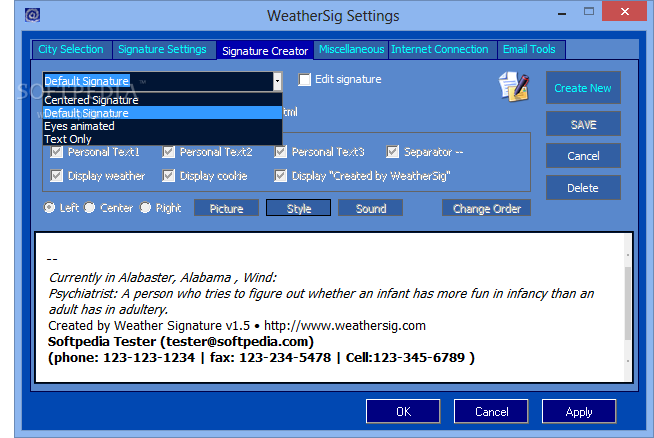This screenshot has width=654, height=438.
Task: Click the WeatherSig app icon in title bar
Action: [x=32, y=15]
